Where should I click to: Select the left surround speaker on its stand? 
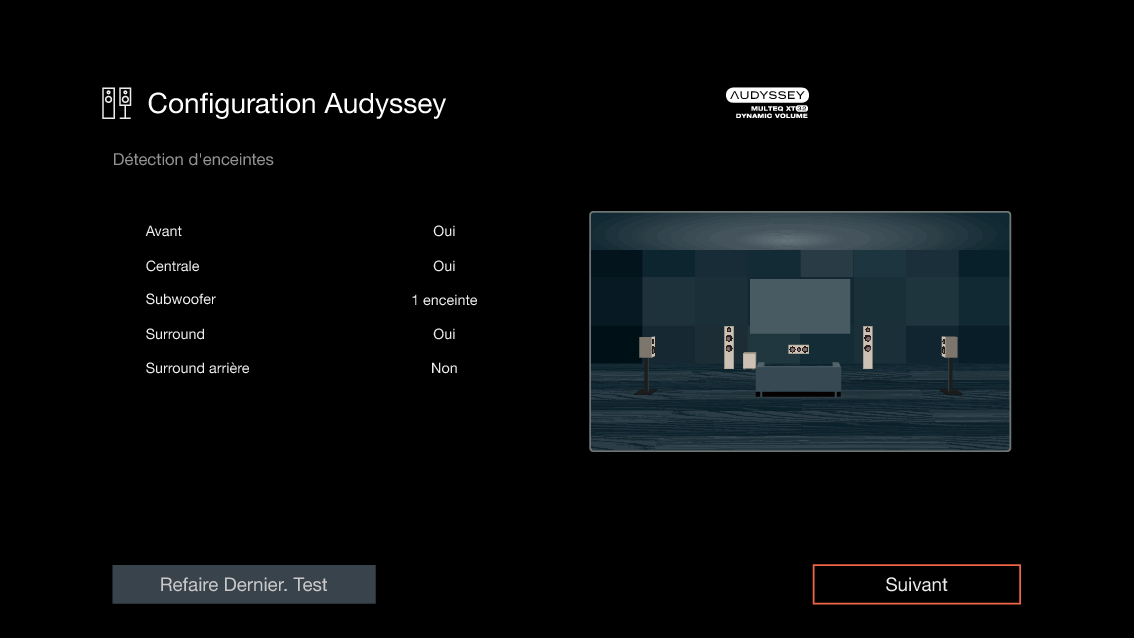645,346
